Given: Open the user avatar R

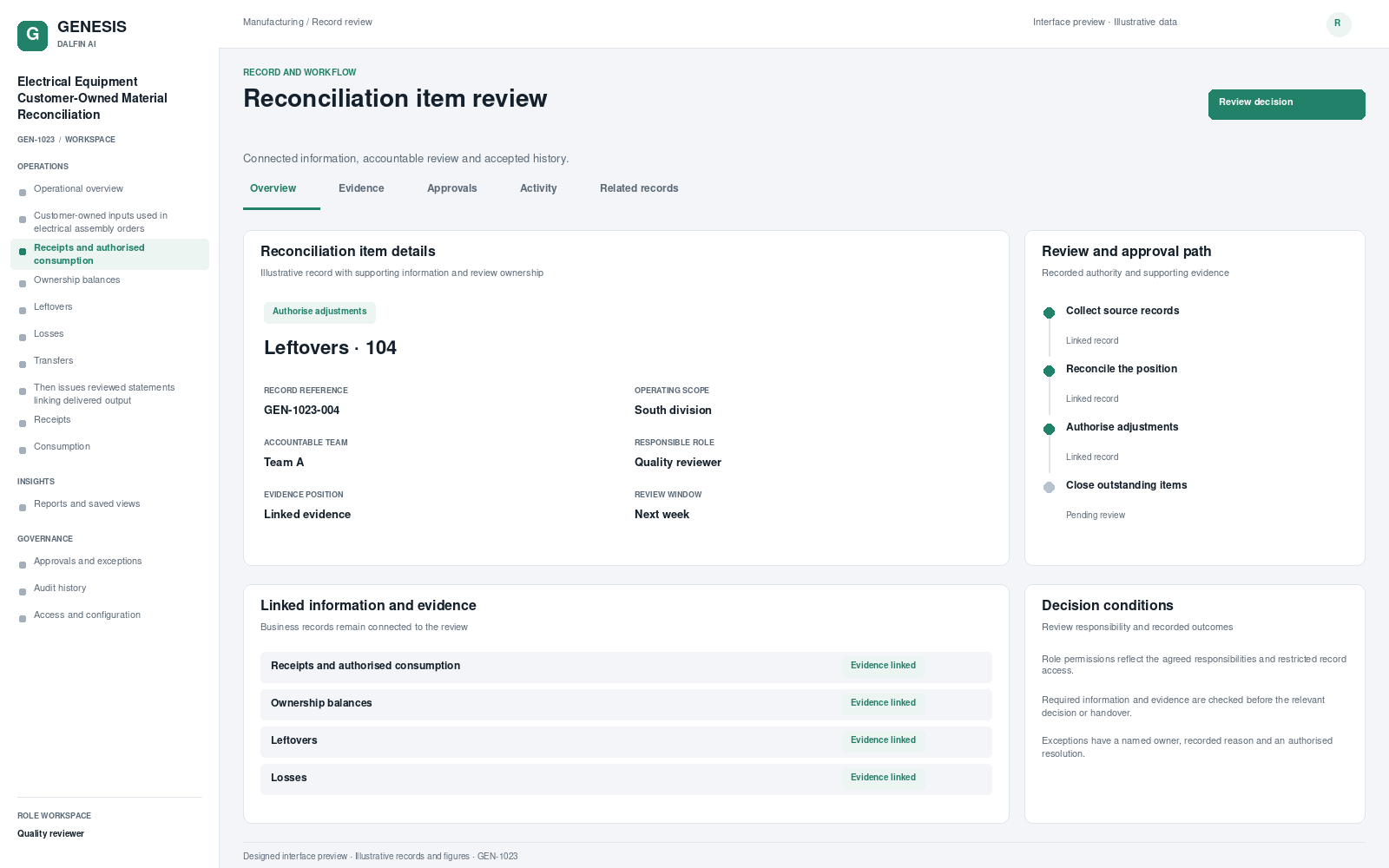Looking at the screenshot, I should click(x=1338, y=23).
